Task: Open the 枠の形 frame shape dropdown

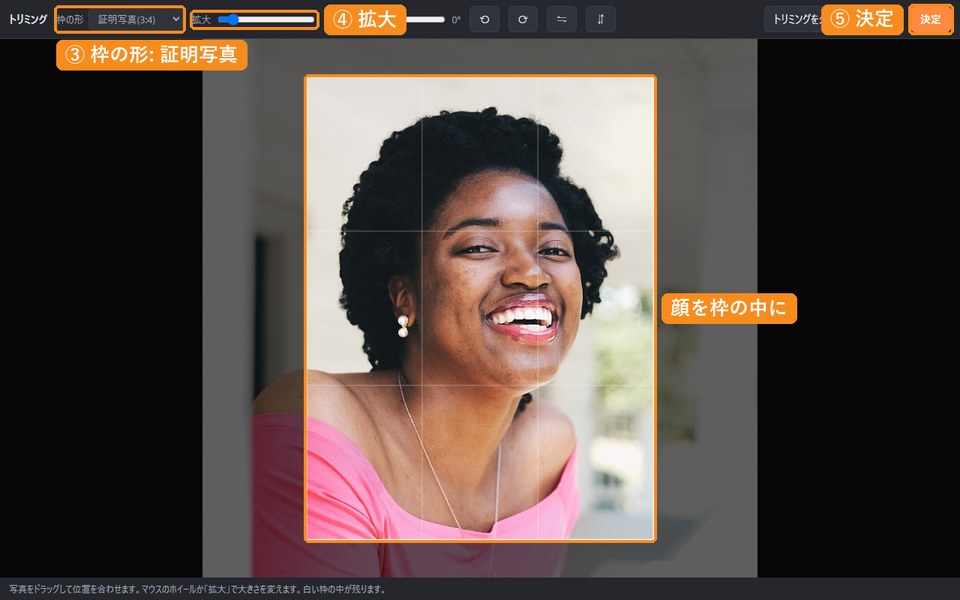Action: coord(135,20)
